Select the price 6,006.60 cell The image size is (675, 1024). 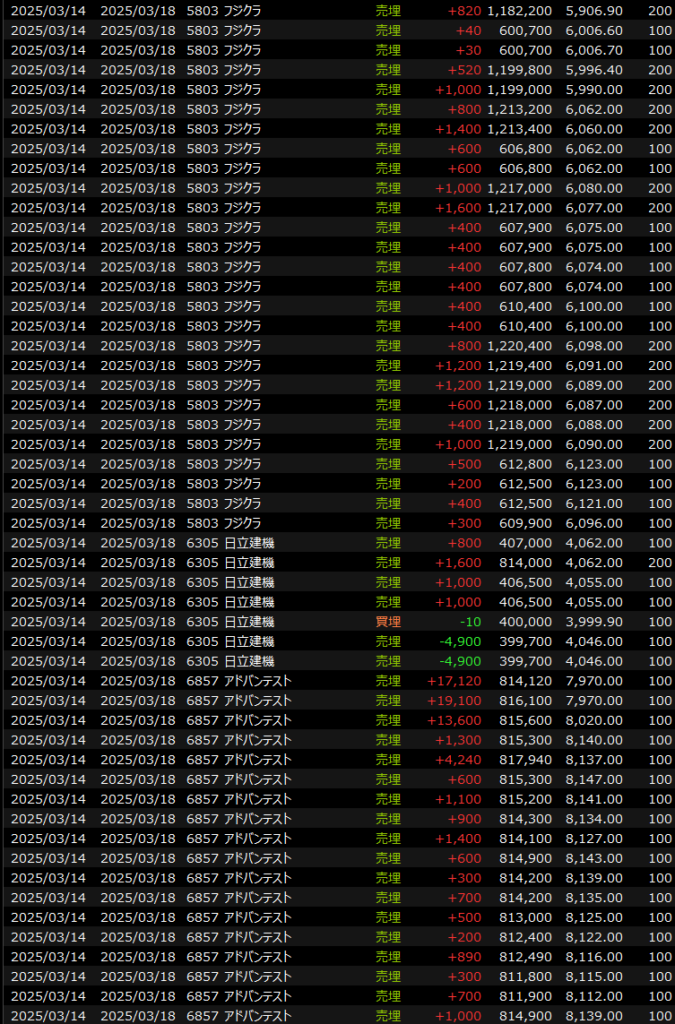pyautogui.click(x=594, y=30)
